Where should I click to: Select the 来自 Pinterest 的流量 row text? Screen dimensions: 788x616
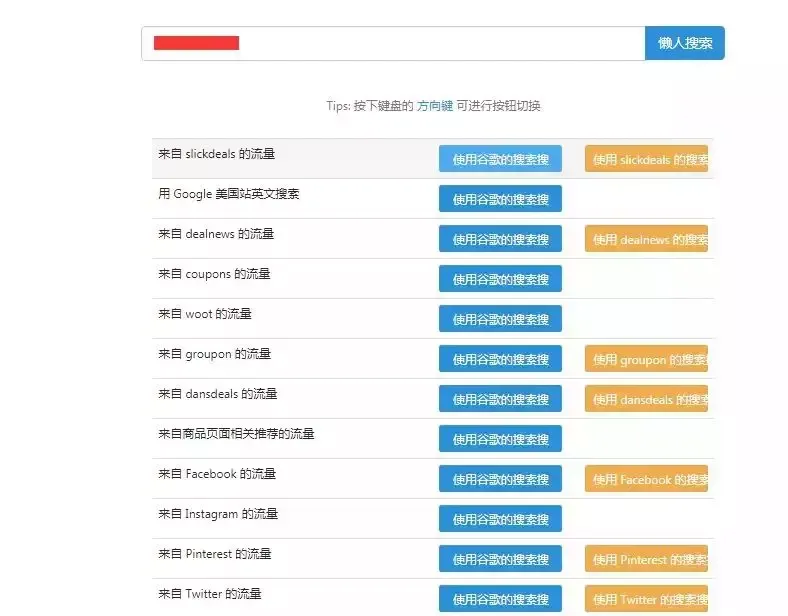coord(215,554)
